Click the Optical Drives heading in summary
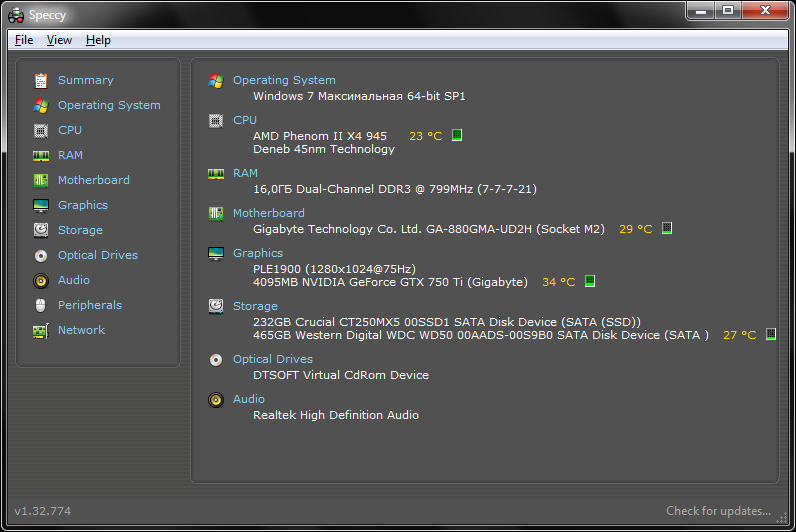The image size is (796, 532). [273, 359]
